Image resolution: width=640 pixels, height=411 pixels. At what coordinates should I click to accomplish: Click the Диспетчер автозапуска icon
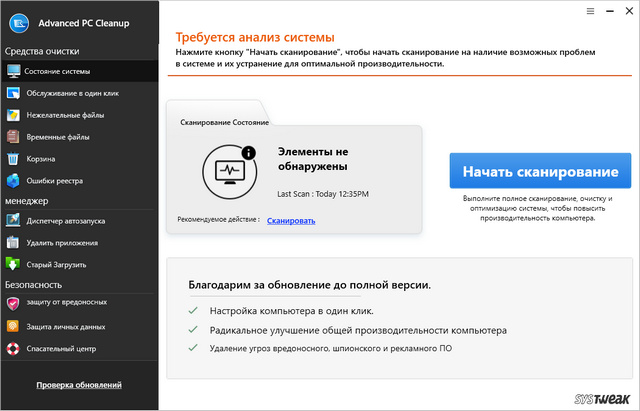[13, 220]
